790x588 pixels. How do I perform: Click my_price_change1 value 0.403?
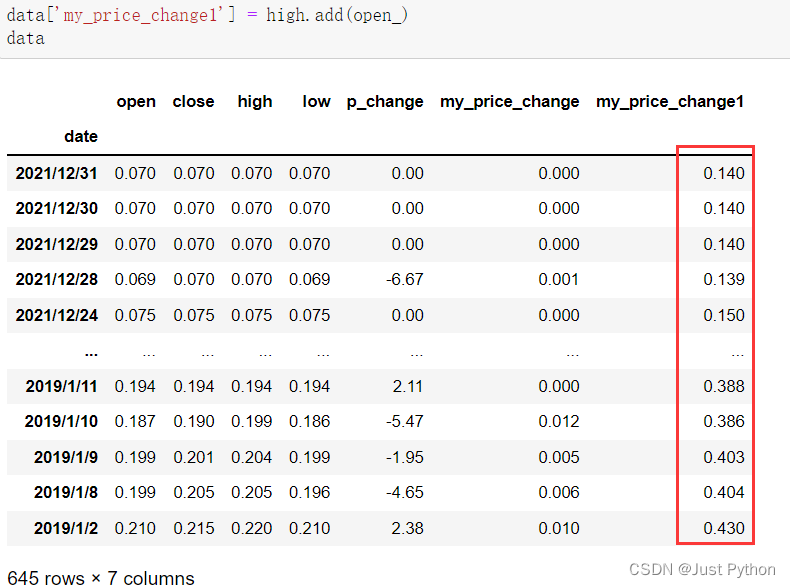tap(724, 458)
